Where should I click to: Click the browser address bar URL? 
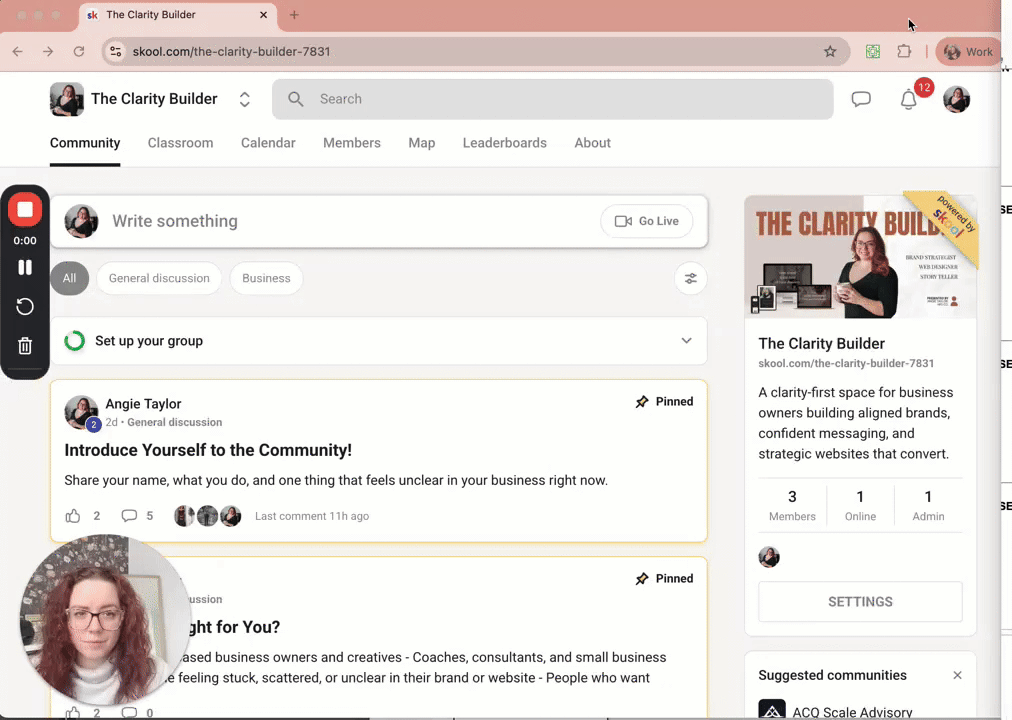coord(231,52)
